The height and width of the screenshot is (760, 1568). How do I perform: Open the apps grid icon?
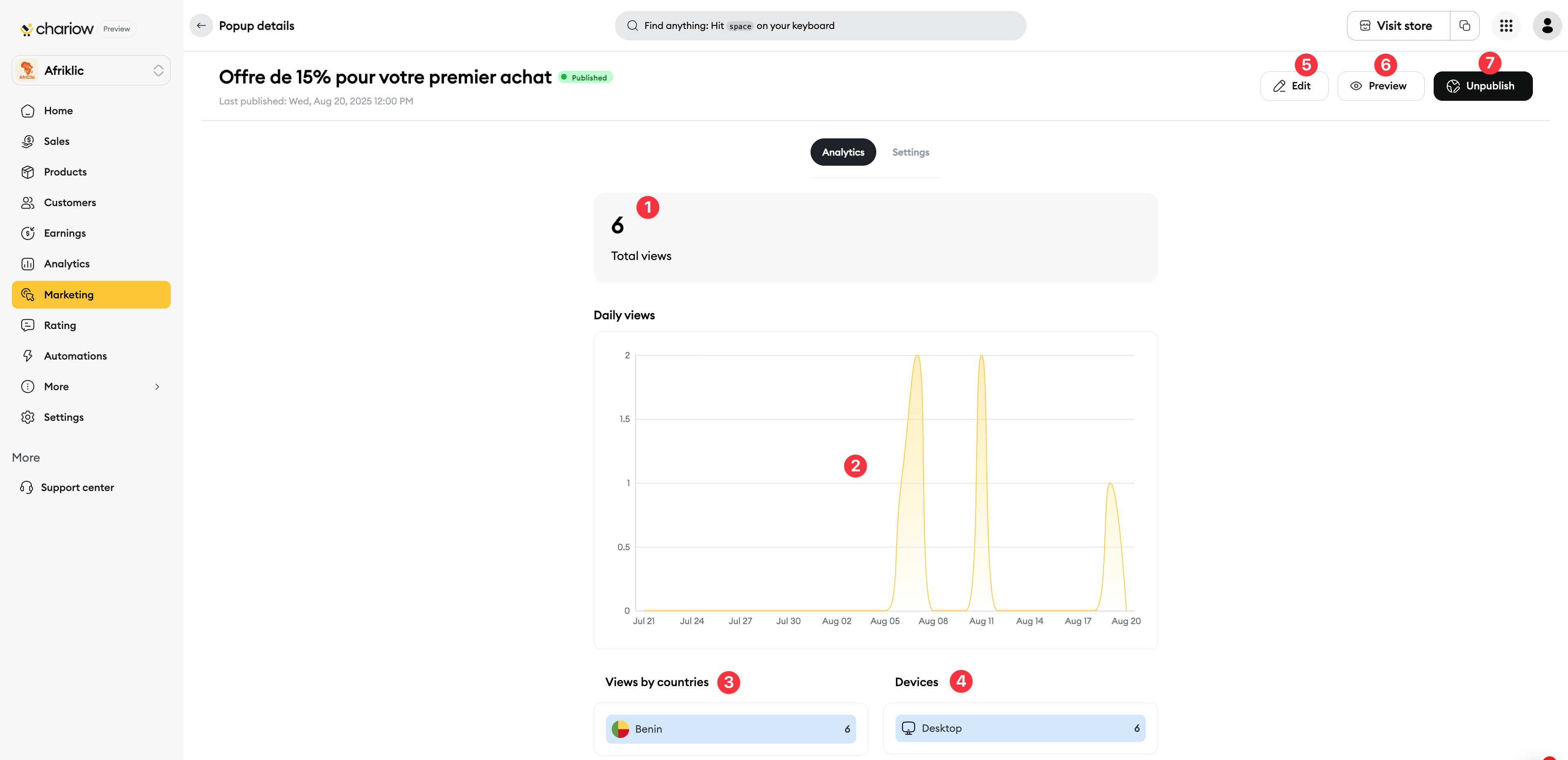(x=1506, y=26)
